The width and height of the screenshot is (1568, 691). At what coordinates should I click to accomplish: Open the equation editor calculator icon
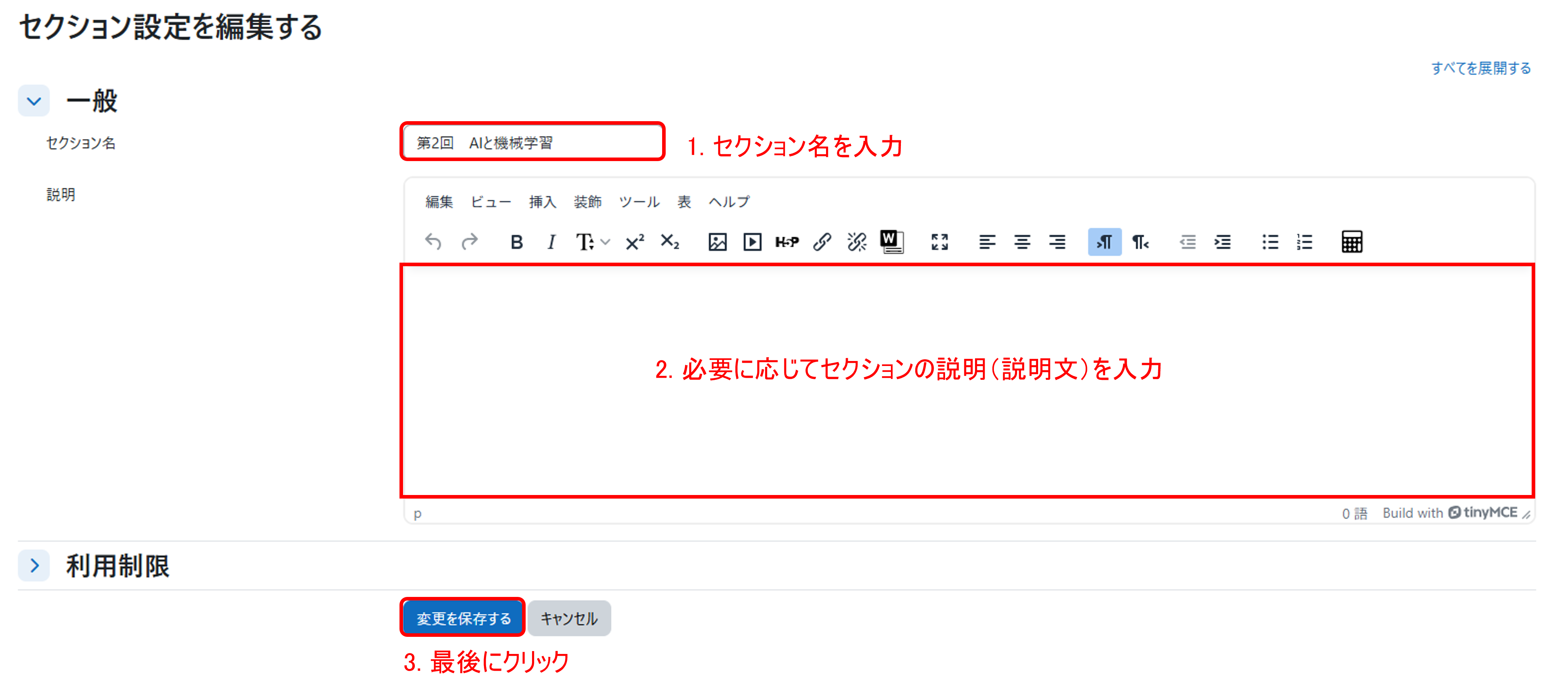[1352, 242]
